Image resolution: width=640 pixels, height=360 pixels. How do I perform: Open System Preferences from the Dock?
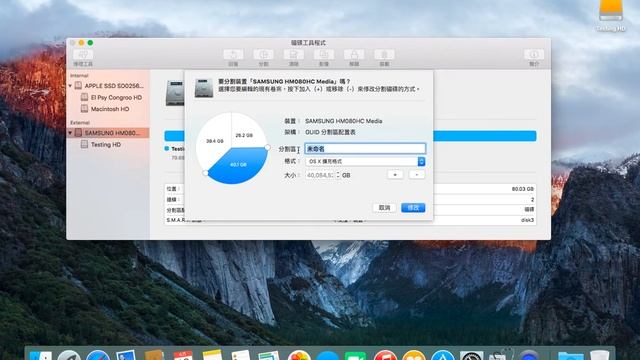471,355
